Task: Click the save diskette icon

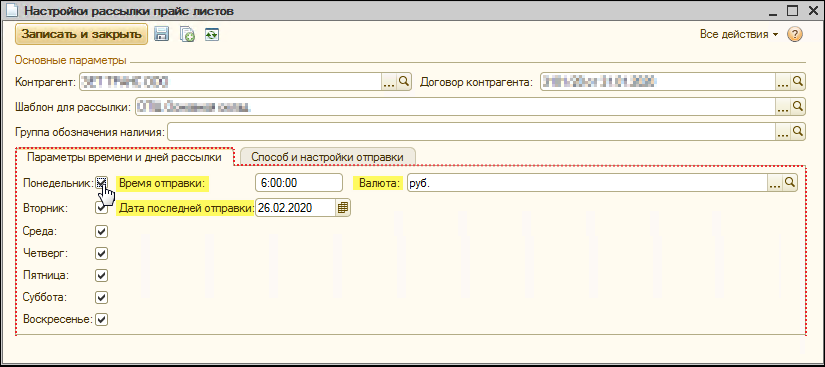Action: coord(160,35)
